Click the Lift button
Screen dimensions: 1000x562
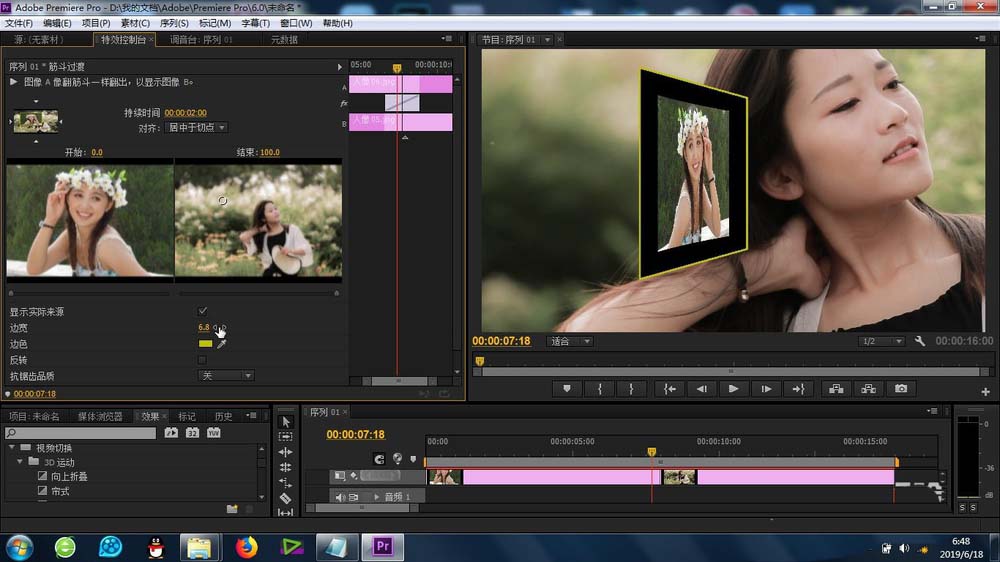tap(836, 388)
